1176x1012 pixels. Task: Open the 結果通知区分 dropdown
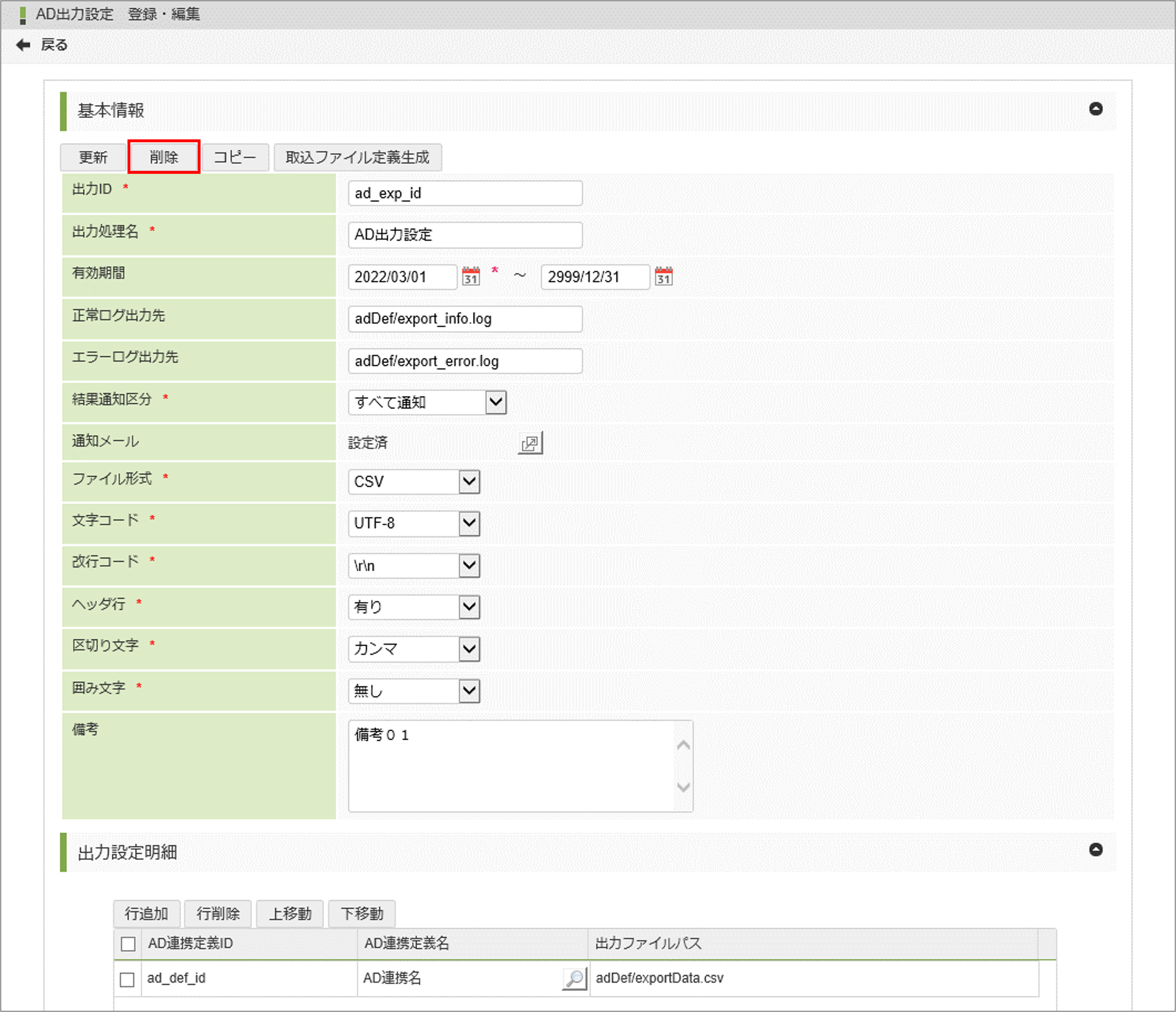[495, 402]
